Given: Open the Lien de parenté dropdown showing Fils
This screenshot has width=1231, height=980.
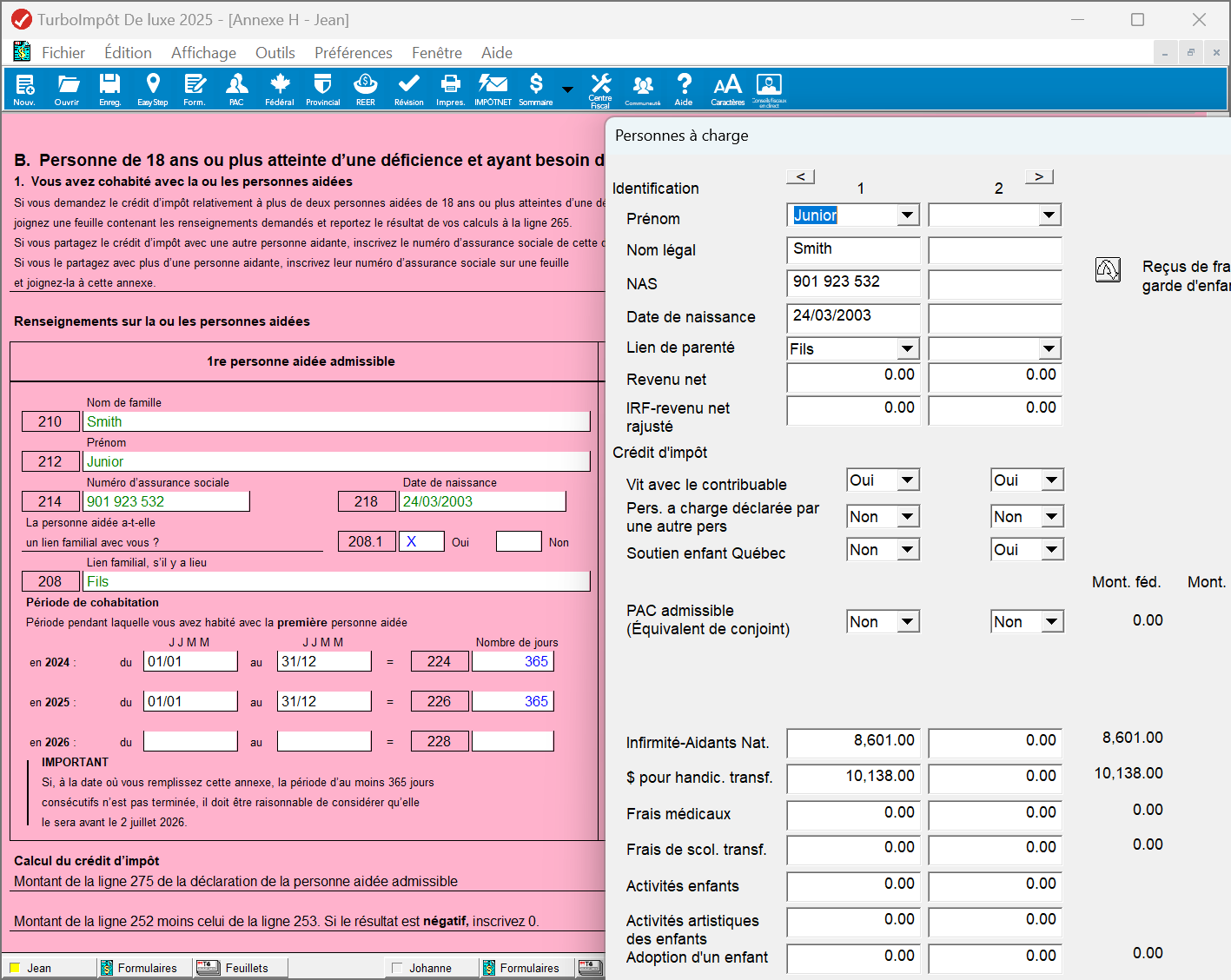Looking at the screenshot, I should 908,349.
